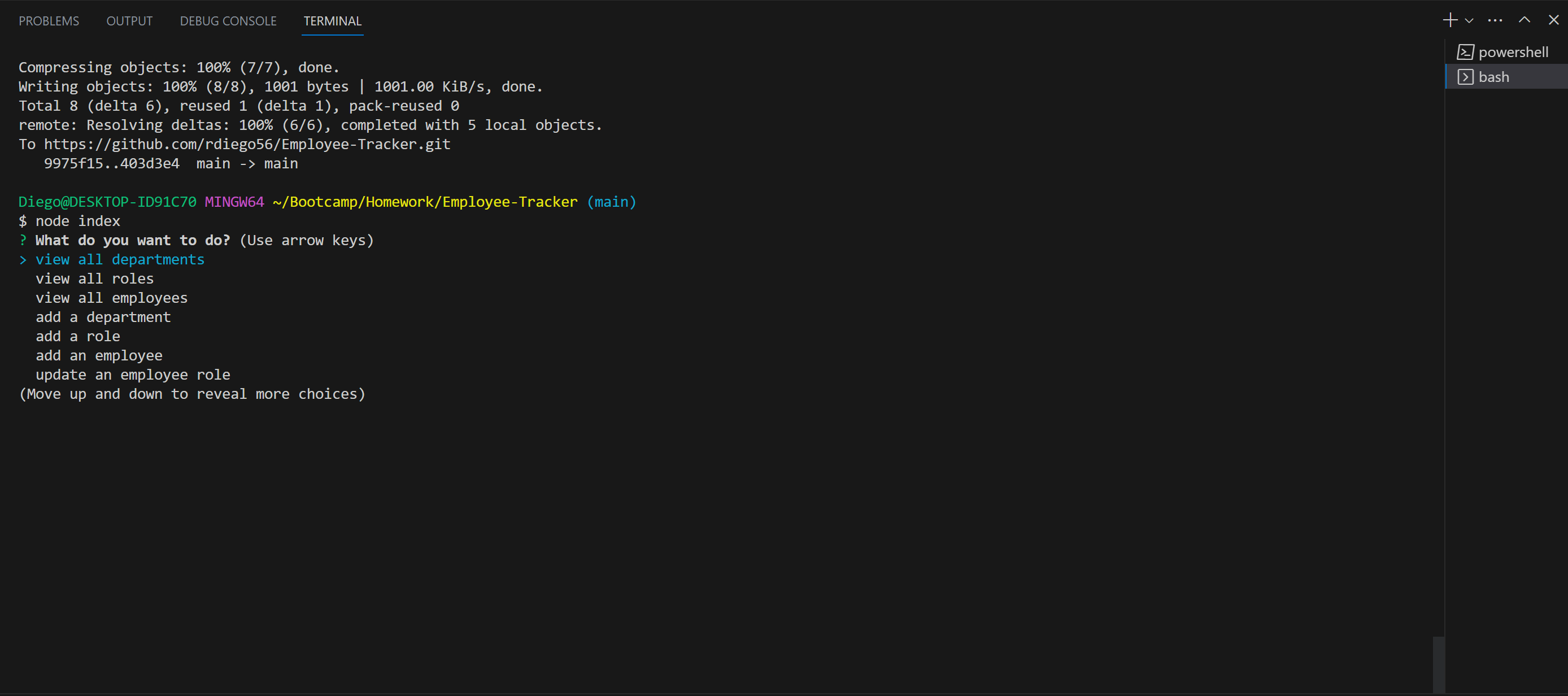Click the terminal scrollbar thumb
The height and width of the screenshot is (696, 1568).
tap(1439, 664)
